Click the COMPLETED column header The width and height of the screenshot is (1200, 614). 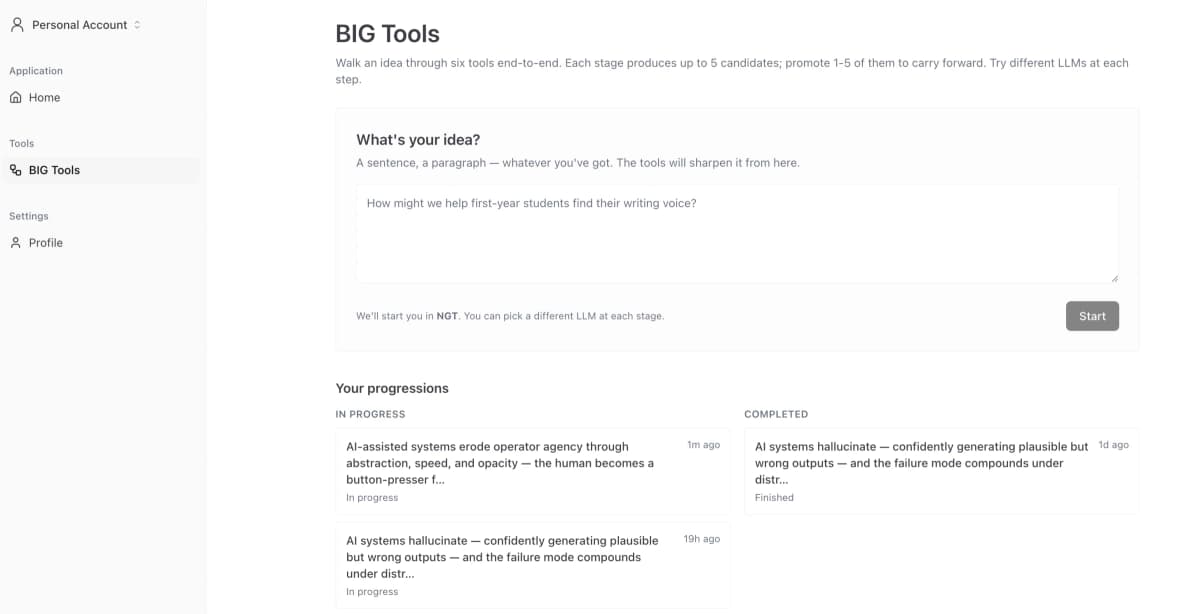pos(777,414)
